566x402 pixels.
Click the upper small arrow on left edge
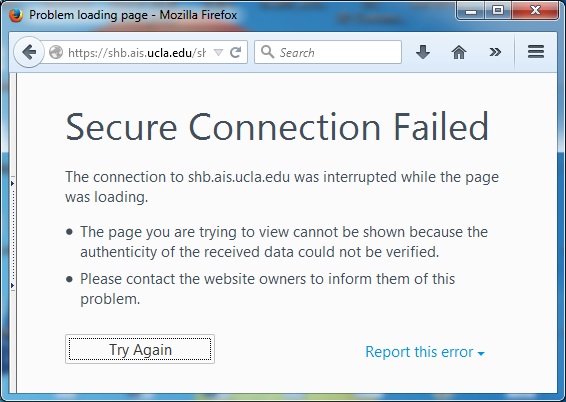(x=12, y=184)
